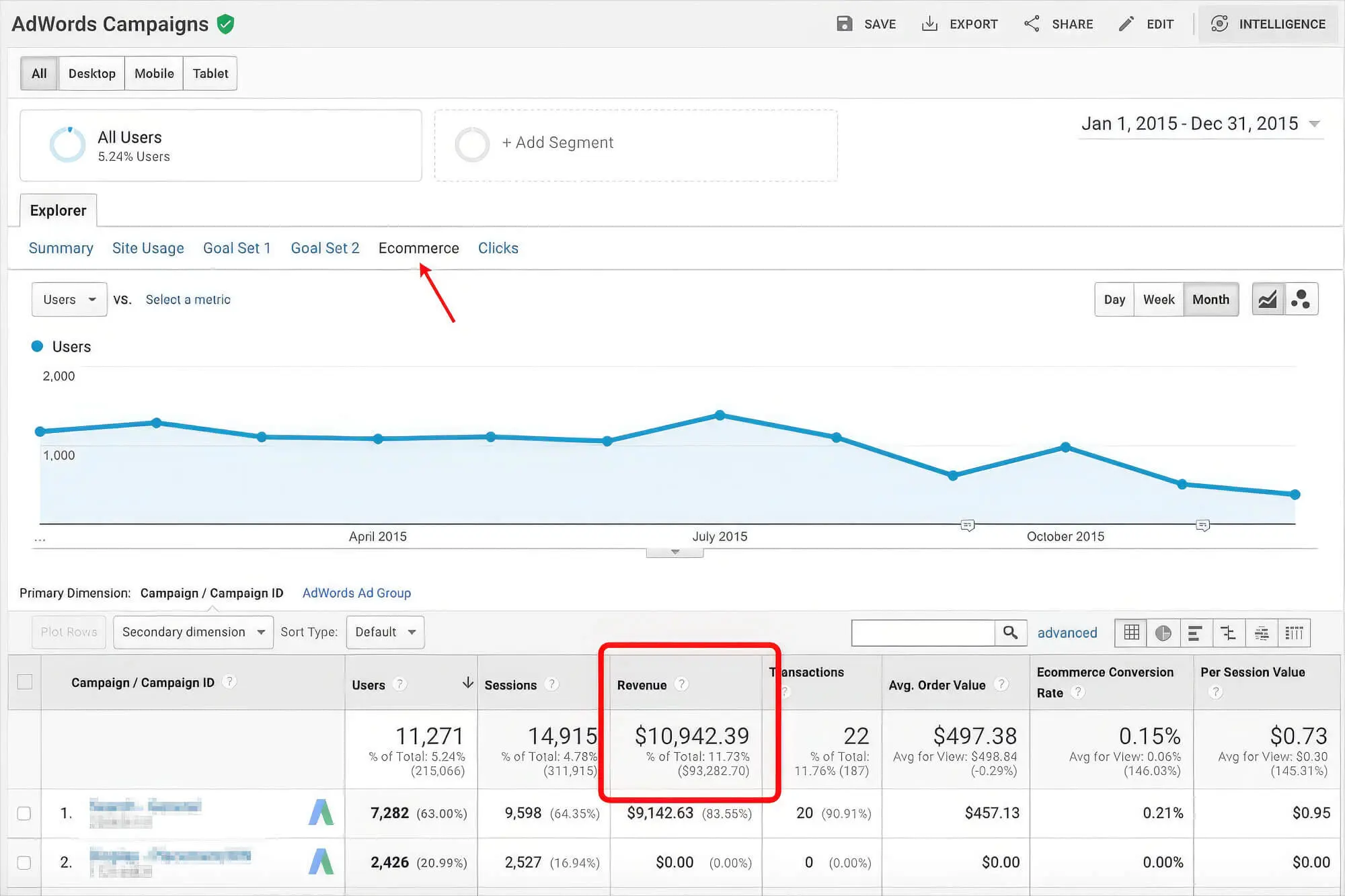Open the Secondary dimension dropdown
Image resolution: width=1345 pixels, height=896 pixels.
[x=193, y=632]
